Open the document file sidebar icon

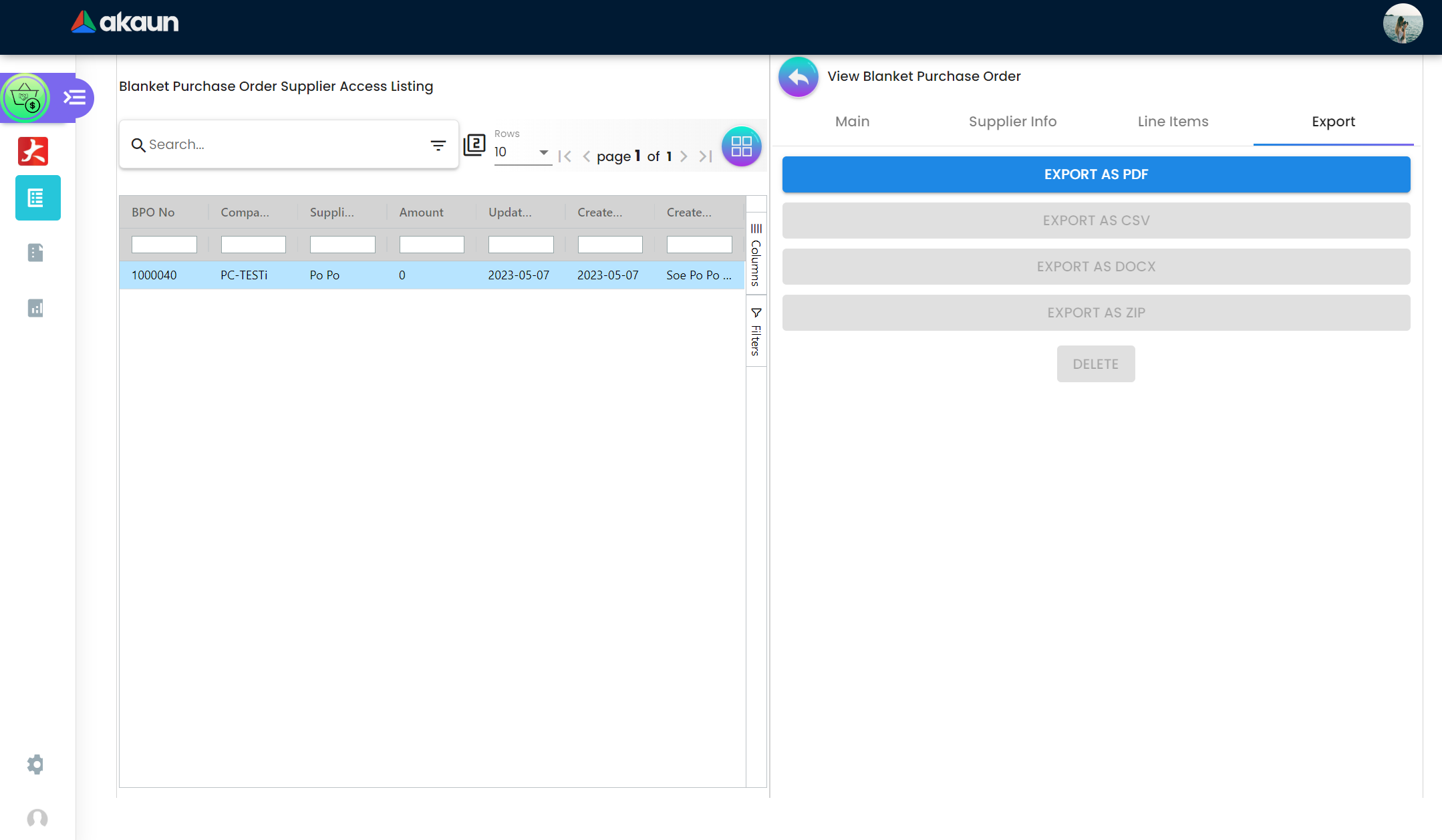(x=35, y=253)
